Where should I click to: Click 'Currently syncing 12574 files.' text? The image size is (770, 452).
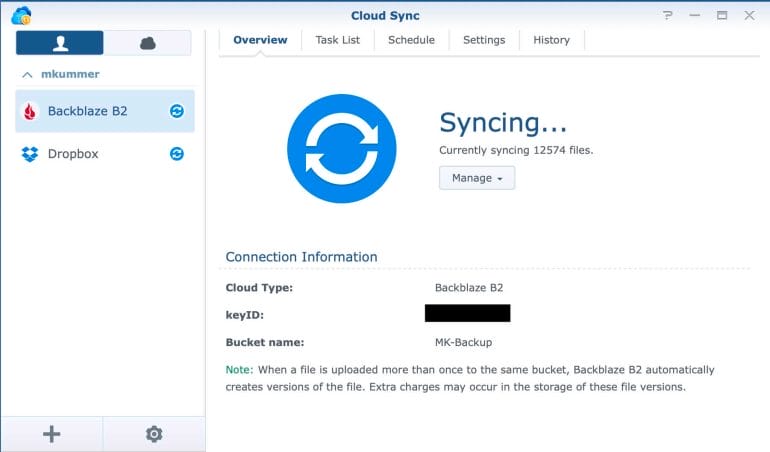tap(516, 150)
